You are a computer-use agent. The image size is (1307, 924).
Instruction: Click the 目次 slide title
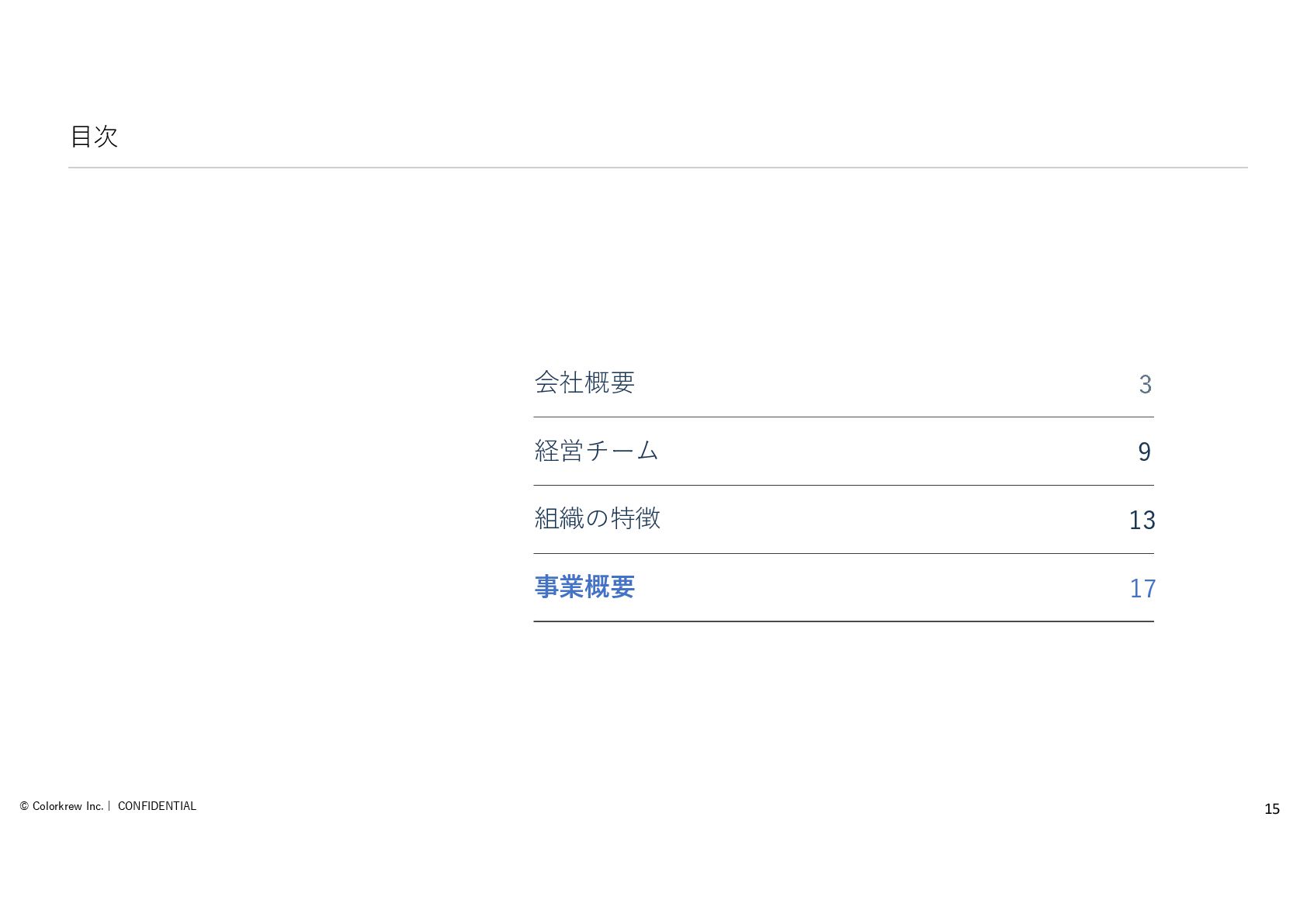[x=94, y=137]
